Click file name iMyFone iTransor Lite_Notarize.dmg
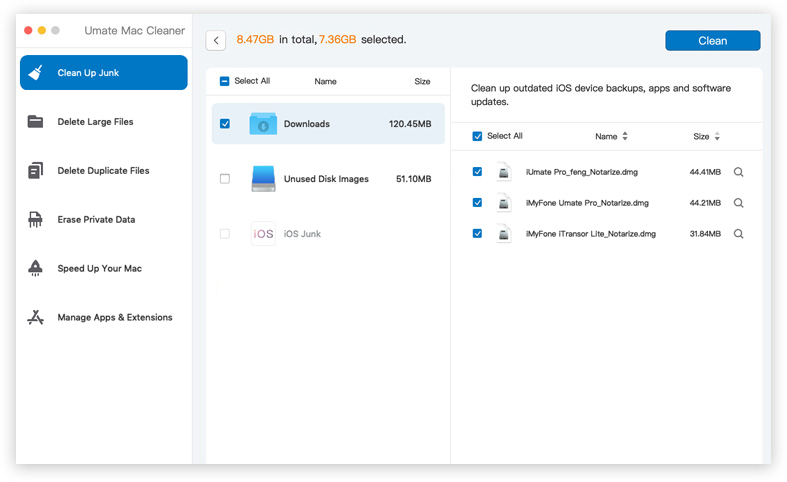Viewport: 787px width, 482px height. (x=591, y=234)
